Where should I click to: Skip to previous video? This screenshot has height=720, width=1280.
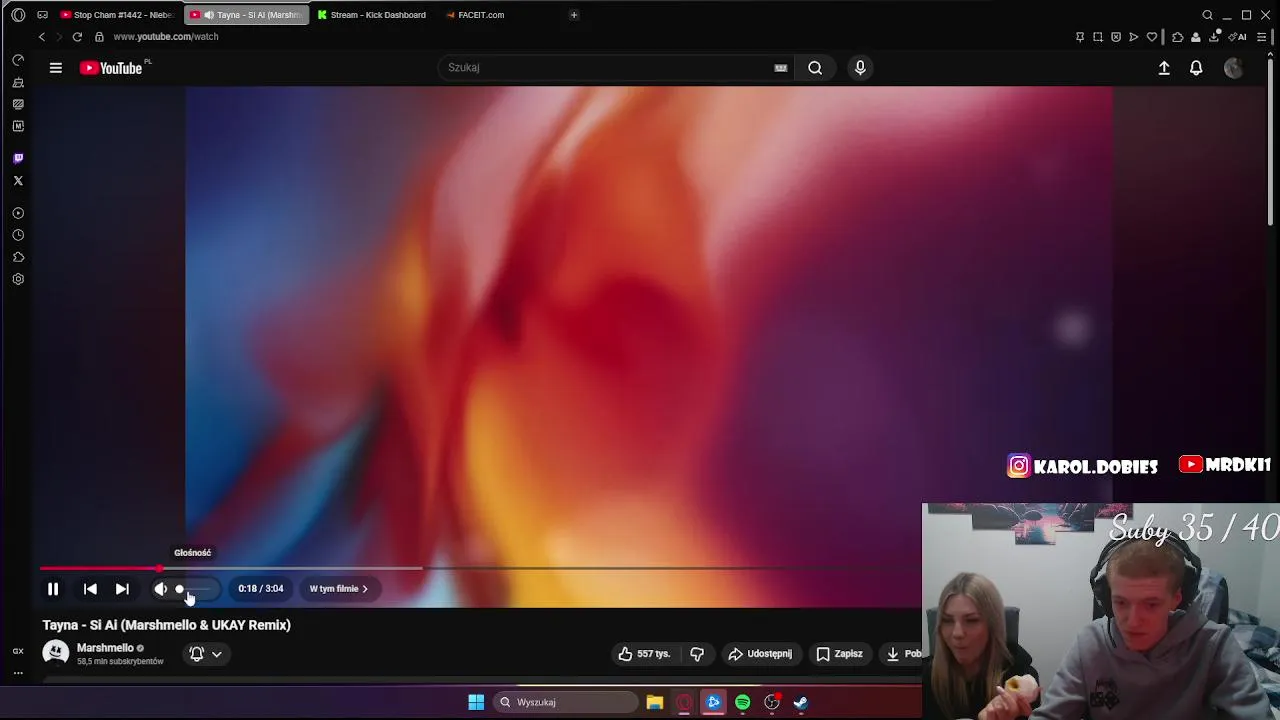coord(90,589)
